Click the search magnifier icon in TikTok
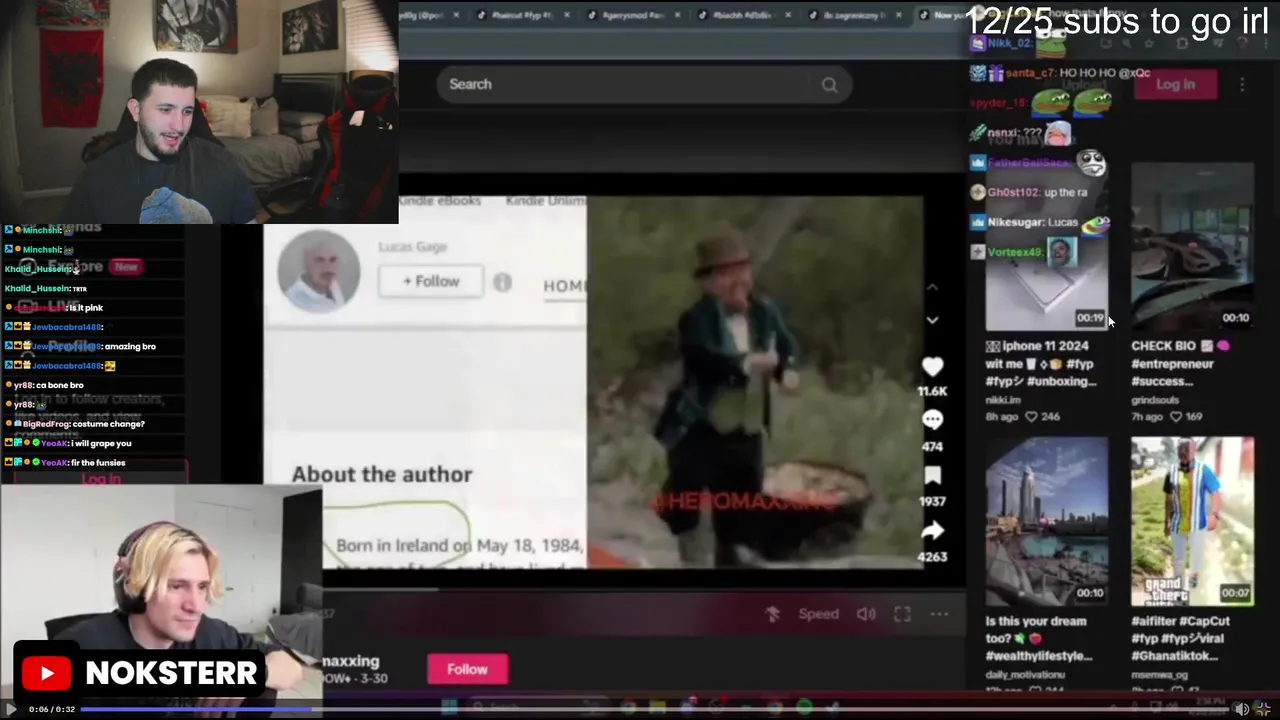Image resolution: width=1280 pixels, height=720 pixels. tap(829, 85)
